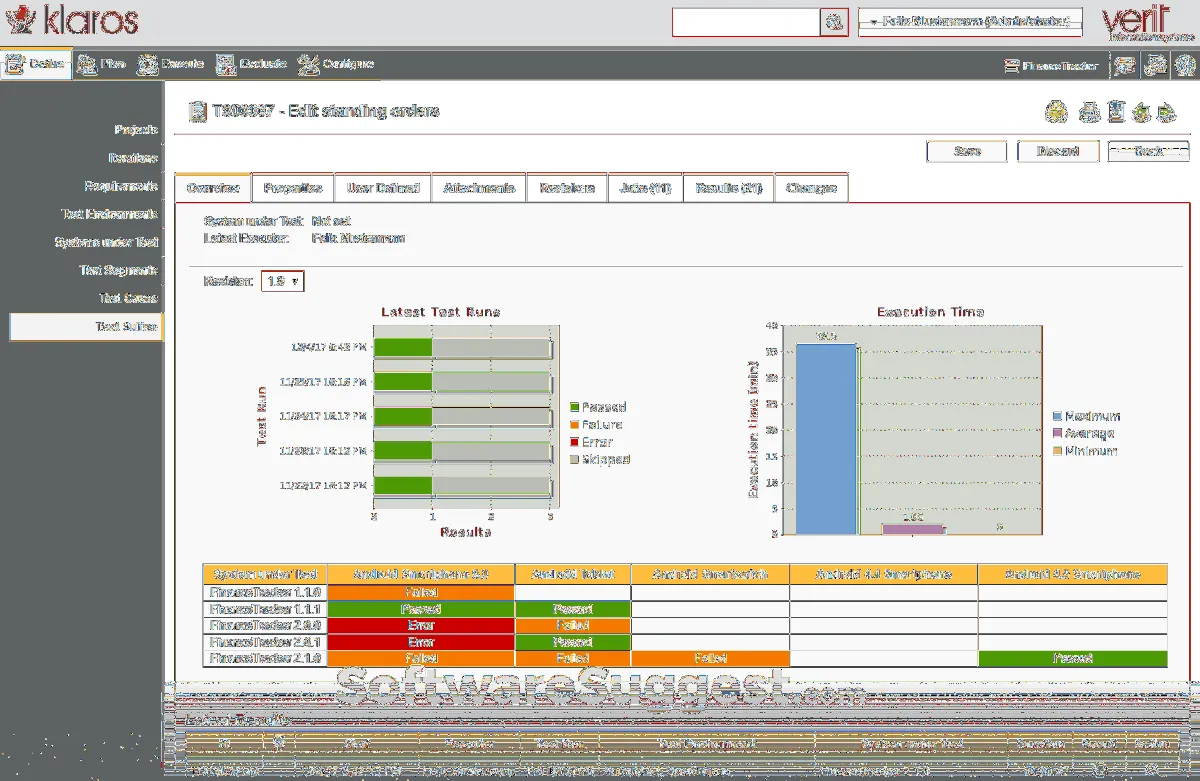Screen dimensions: 1200x781
Task: Go to Test Cases in the sidebar
Action: (128, 298)
